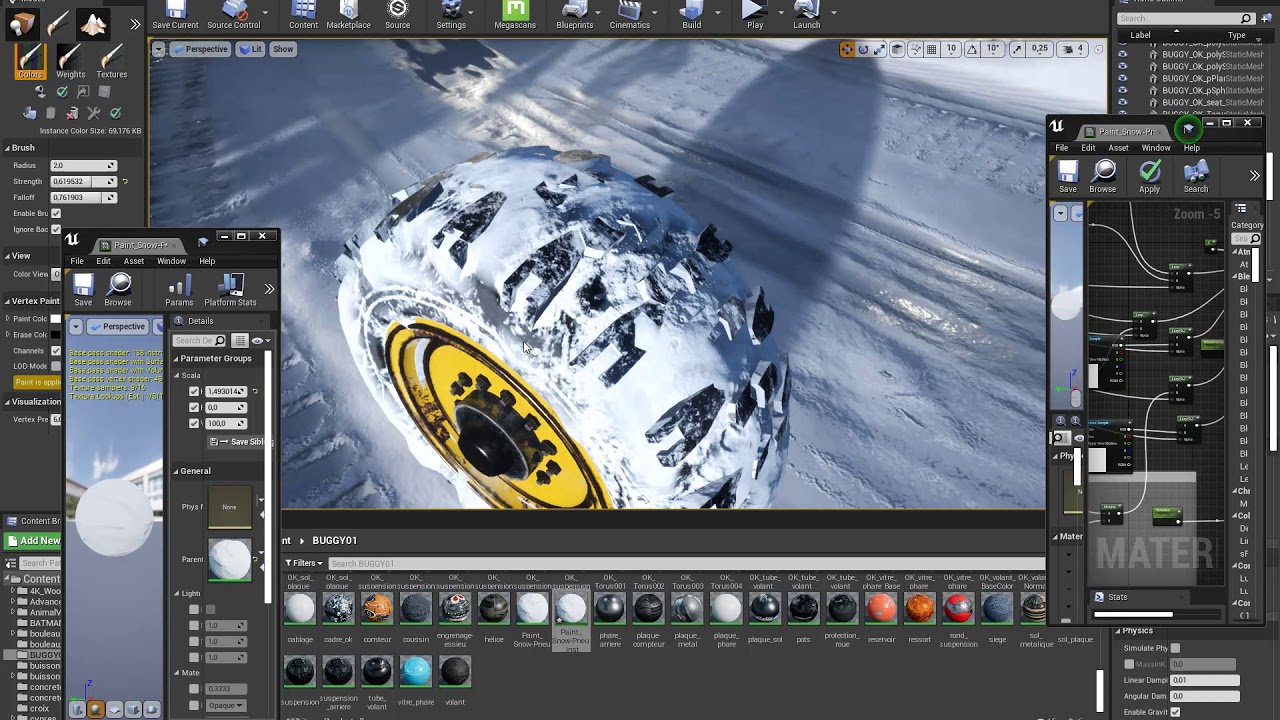
Task: Open the Content browser toolbar icon
Action: click(x=303, y=15)
